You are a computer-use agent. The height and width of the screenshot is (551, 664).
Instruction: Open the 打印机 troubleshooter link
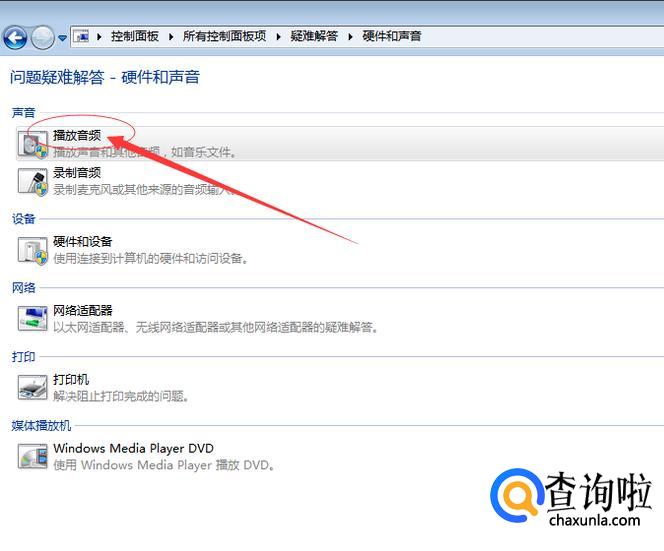pos(71,380)
